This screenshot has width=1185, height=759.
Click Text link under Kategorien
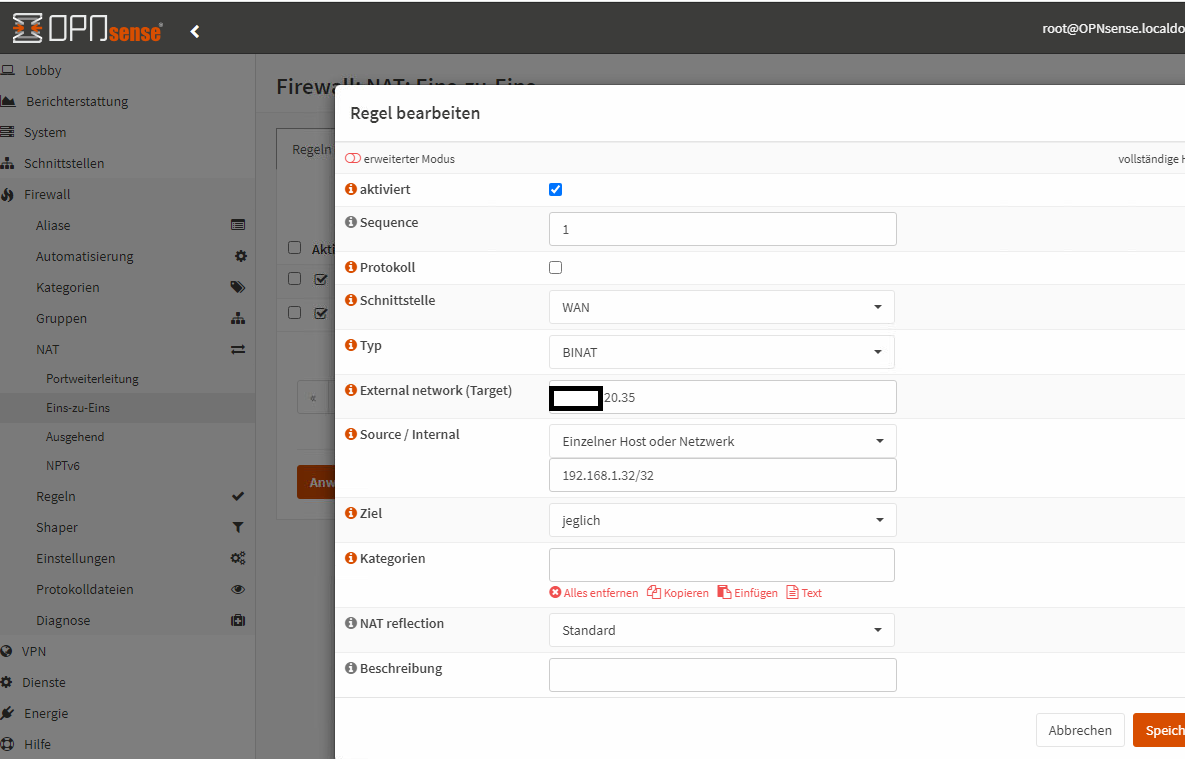point(804,593)
